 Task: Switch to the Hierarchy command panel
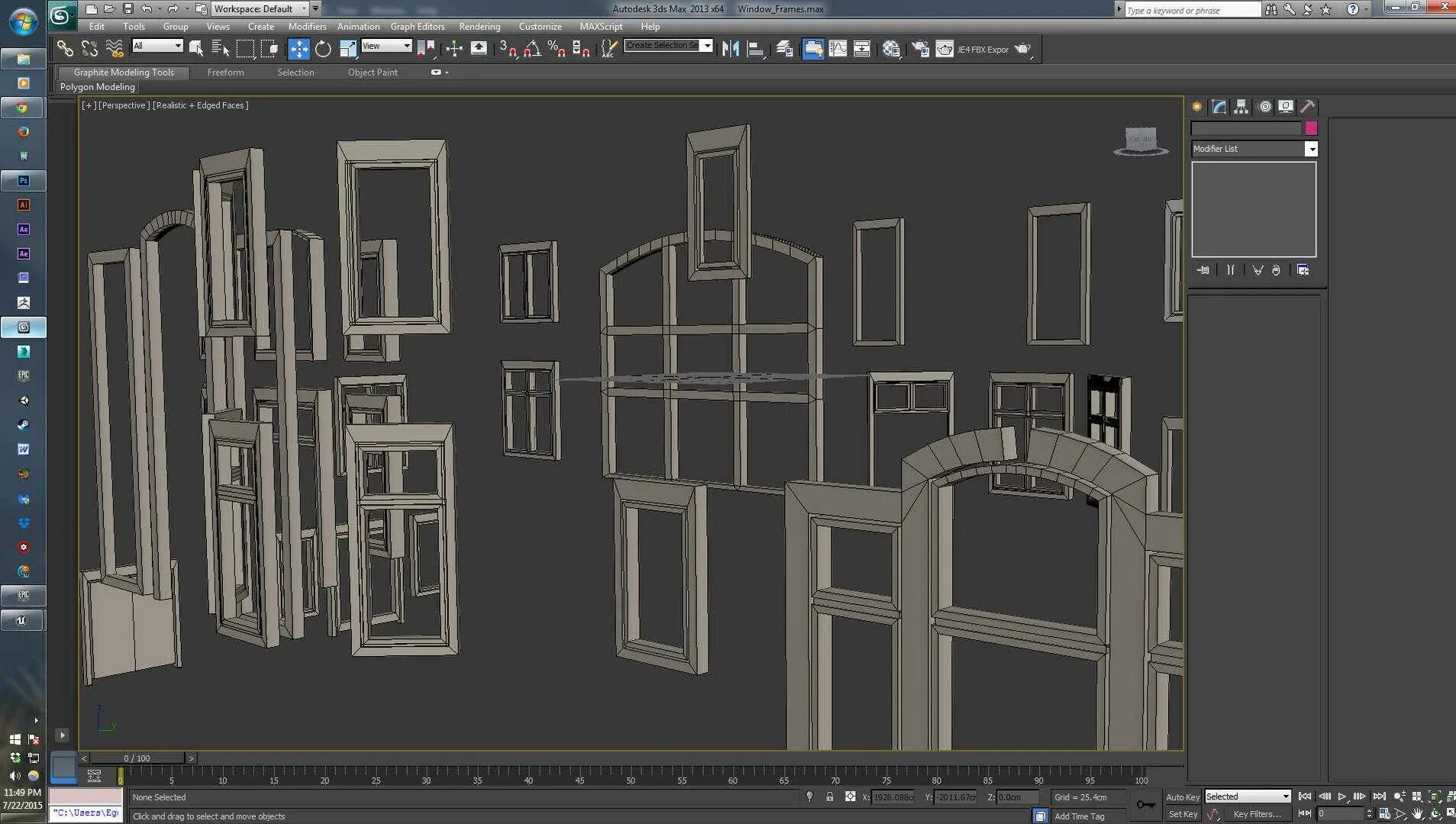click(x=1241, y=107)
